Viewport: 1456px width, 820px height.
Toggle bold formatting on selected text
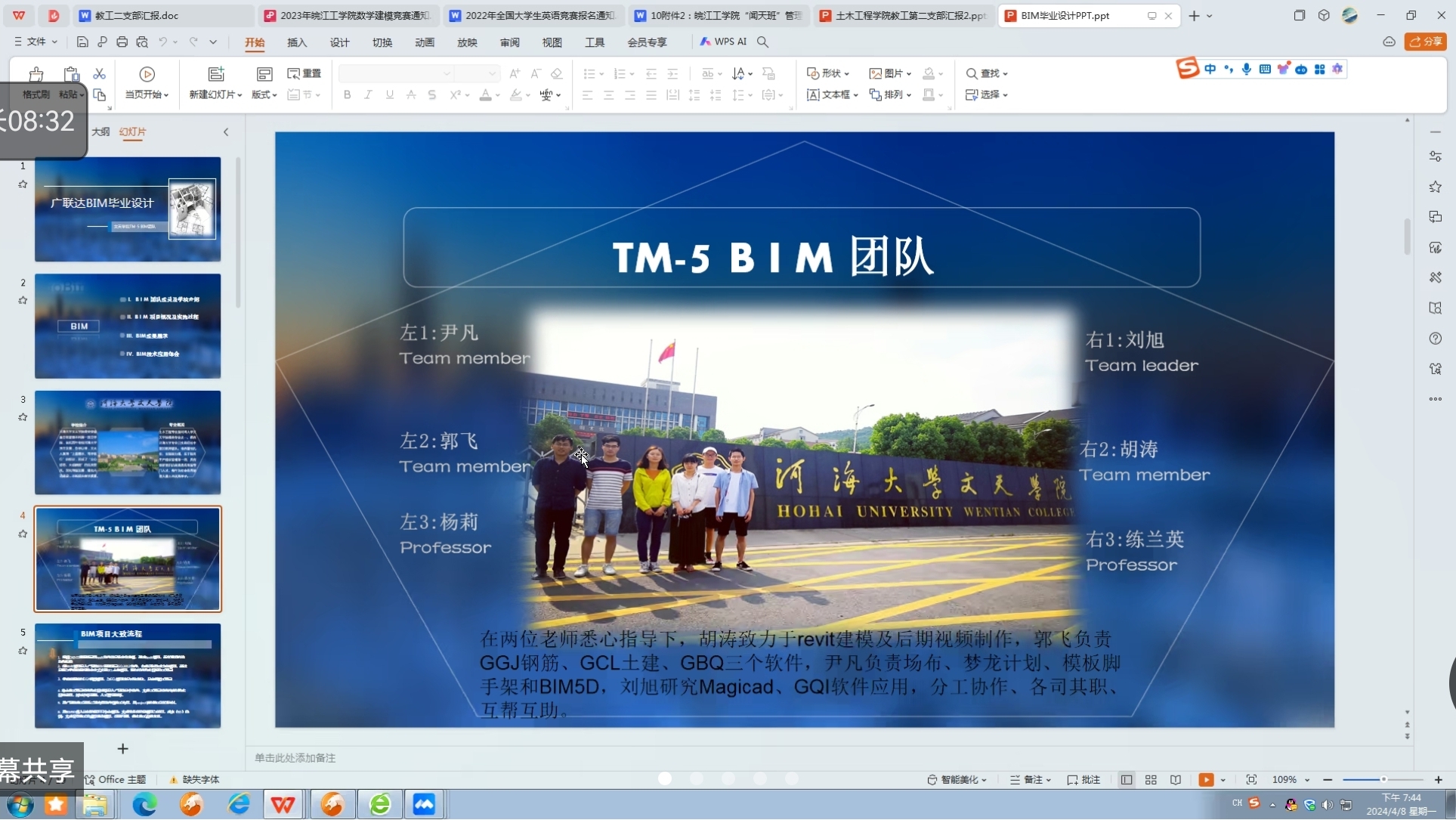(x=347, y=94)
